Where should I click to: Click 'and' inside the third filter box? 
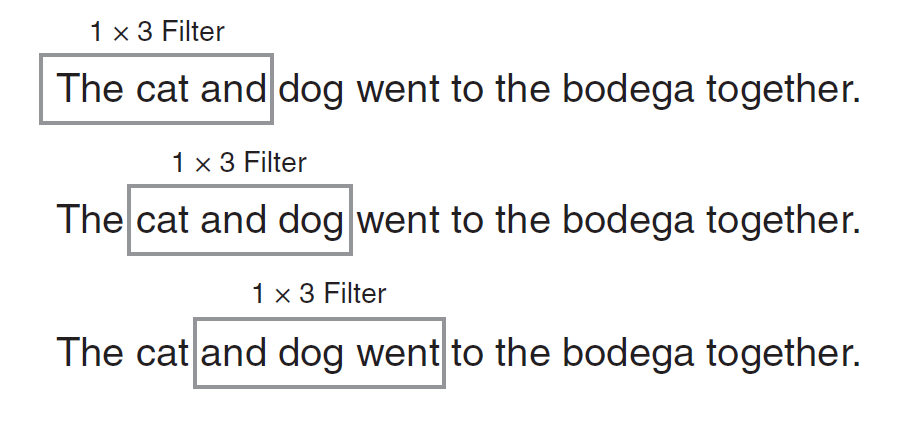pos(233,352)
